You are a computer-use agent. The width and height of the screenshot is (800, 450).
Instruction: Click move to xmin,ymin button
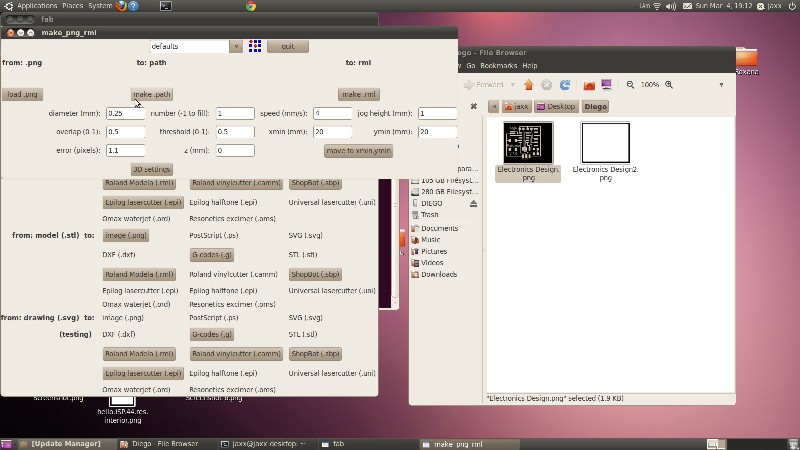point(358,151)
